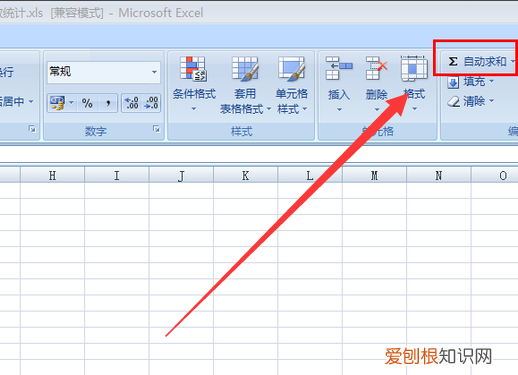Expand the Clear (清除) dropdown
Screen dimensions: 518x375
tap(492, 100)
